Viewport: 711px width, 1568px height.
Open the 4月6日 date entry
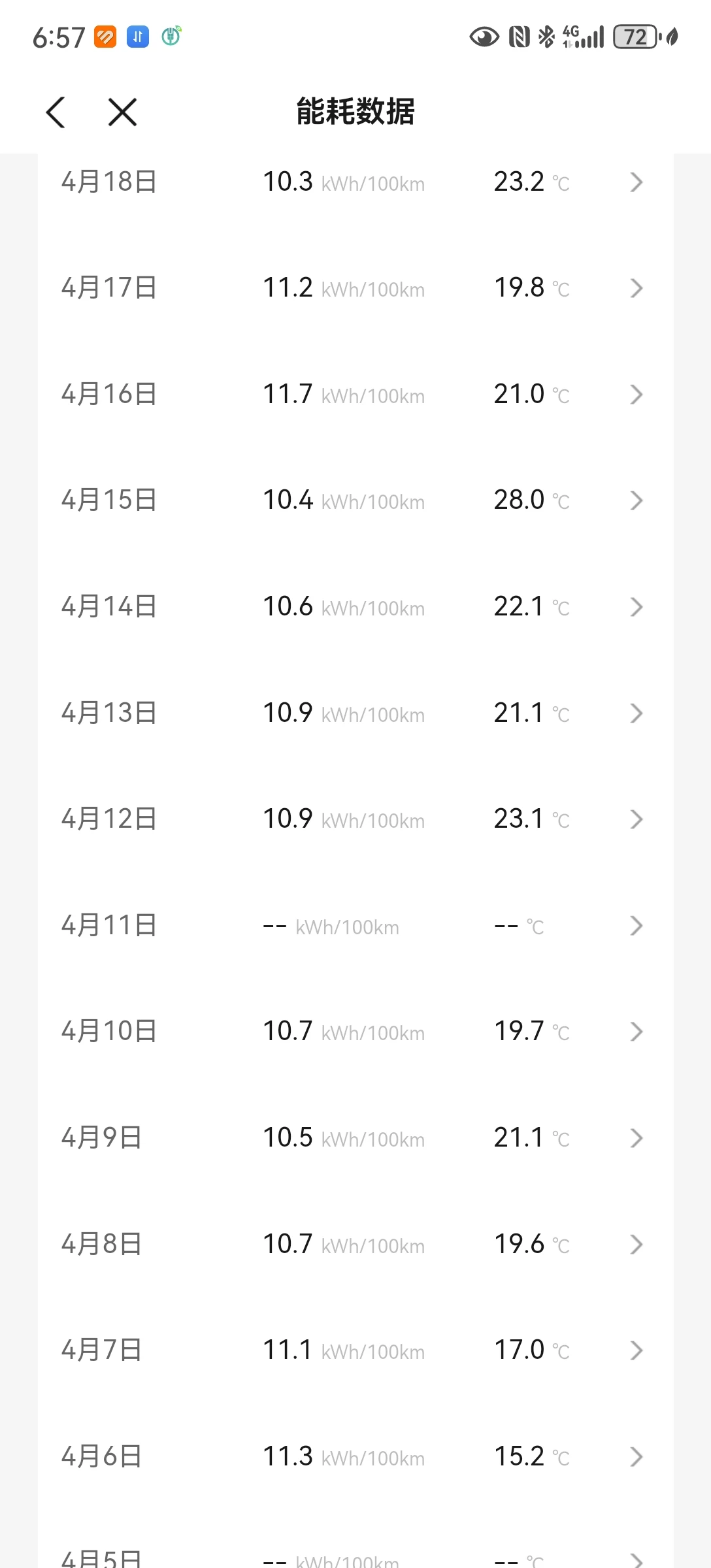[102, 1457]
